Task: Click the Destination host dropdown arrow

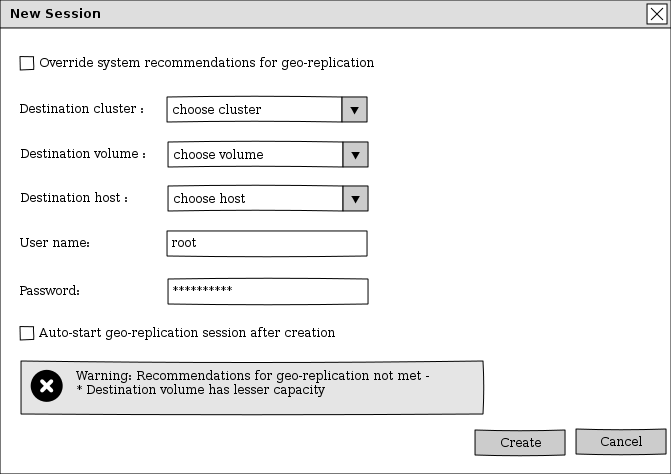Action: click(x=355, y=198)
